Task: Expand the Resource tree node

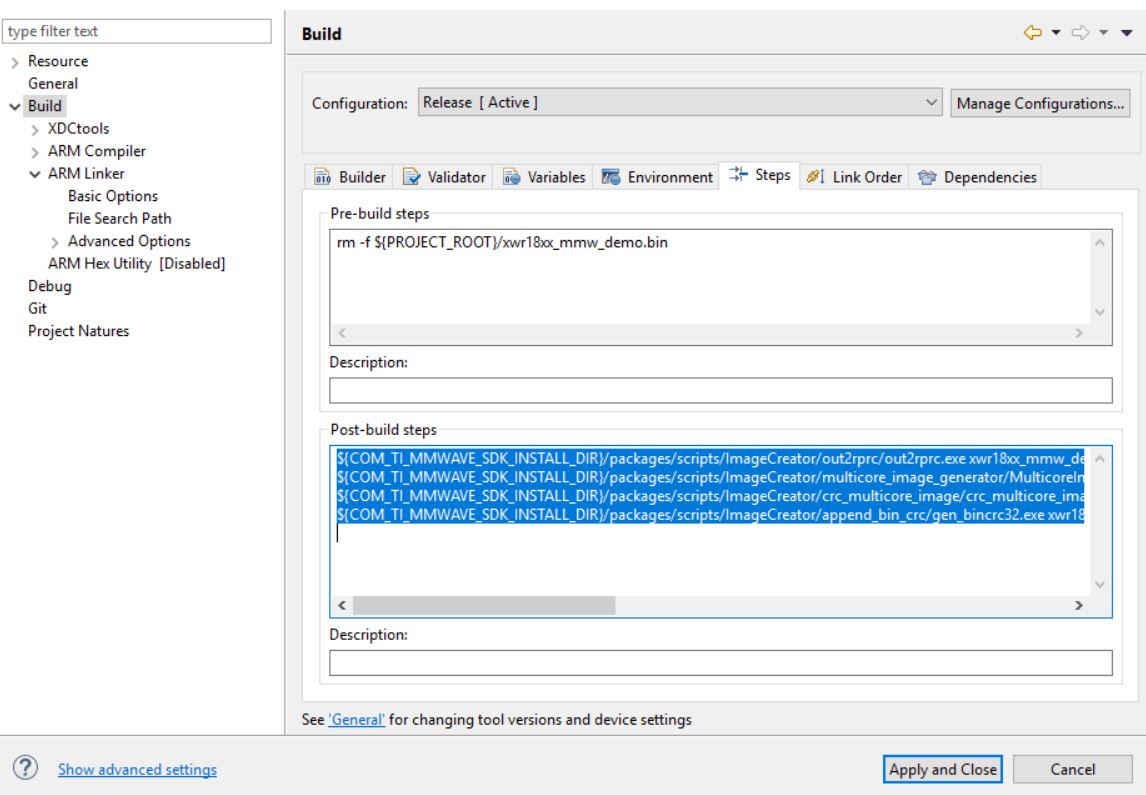Action: (15, 62)
